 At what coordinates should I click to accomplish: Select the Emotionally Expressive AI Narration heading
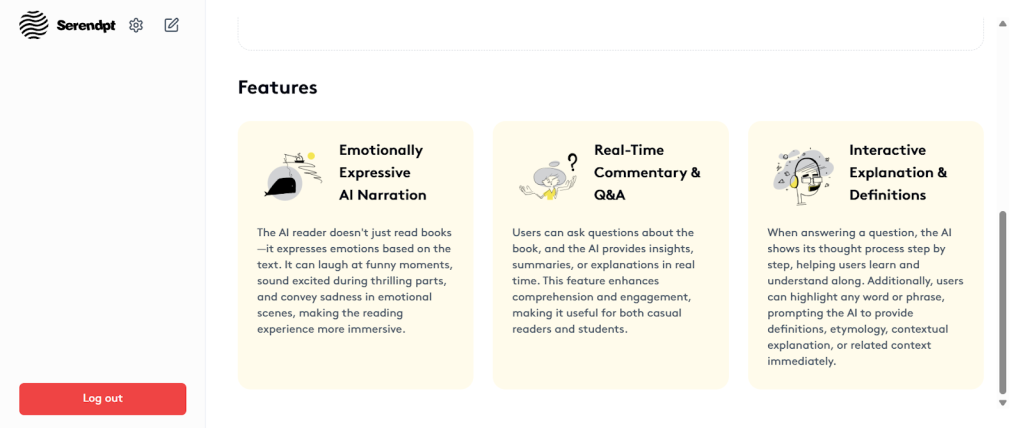click(x=382, y=172)
